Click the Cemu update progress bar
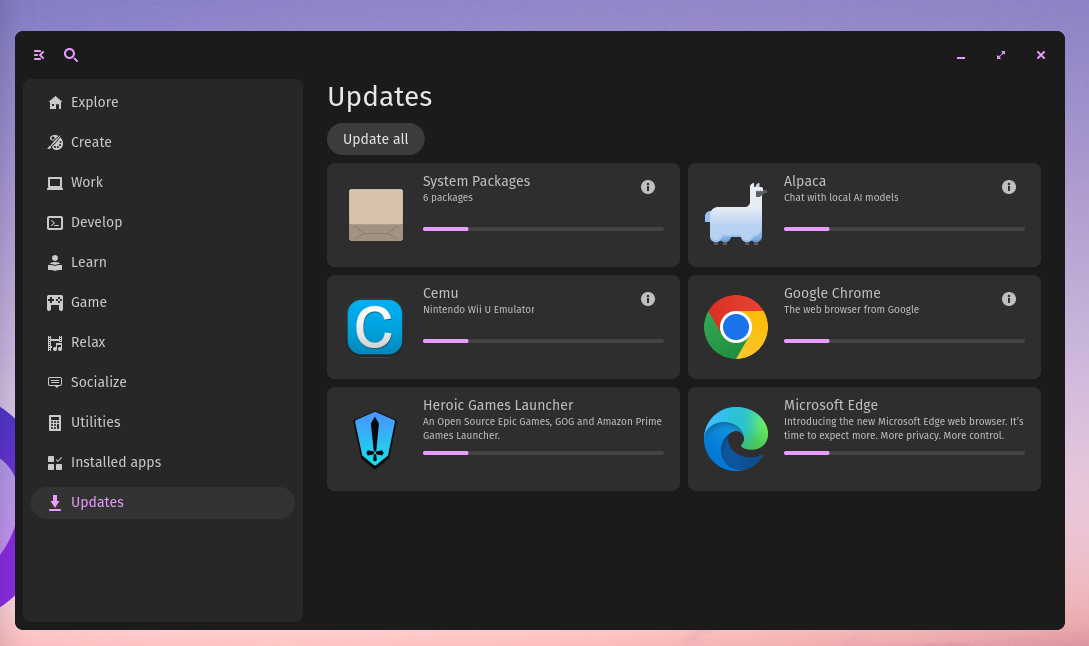Screen dimensions: 1089x646 pos(543,341)
